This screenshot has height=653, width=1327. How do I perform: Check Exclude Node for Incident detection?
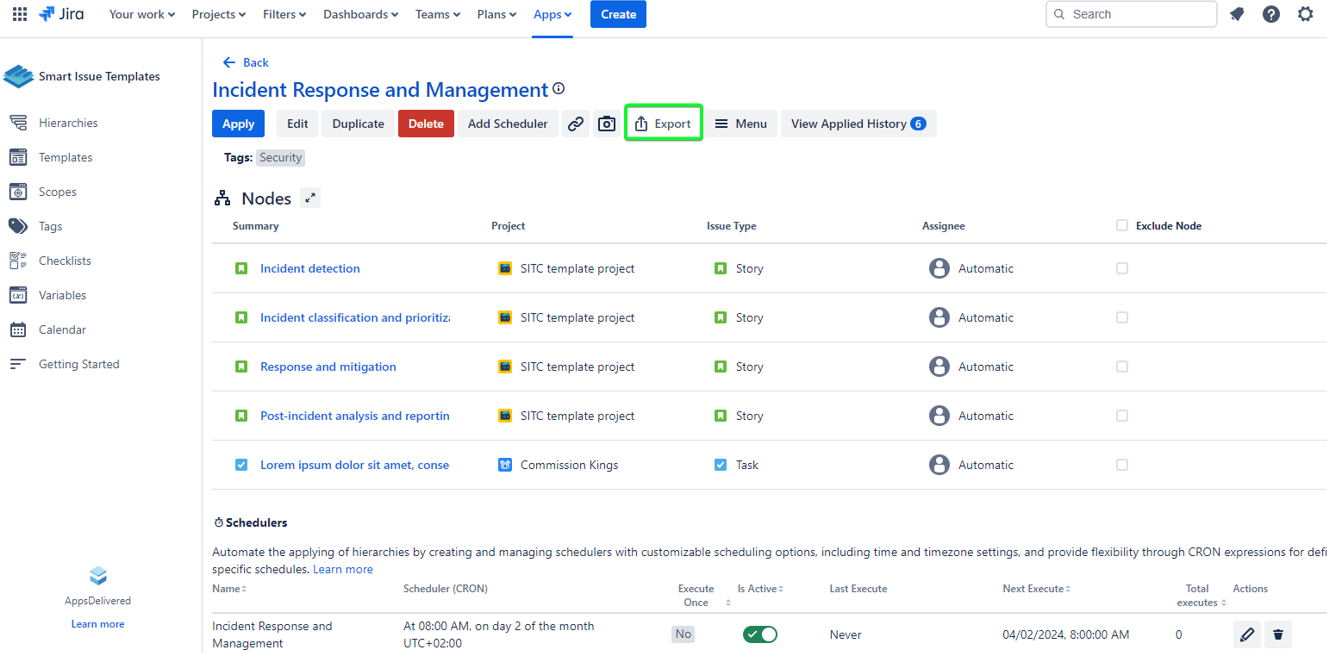[x=1122, y=268]
